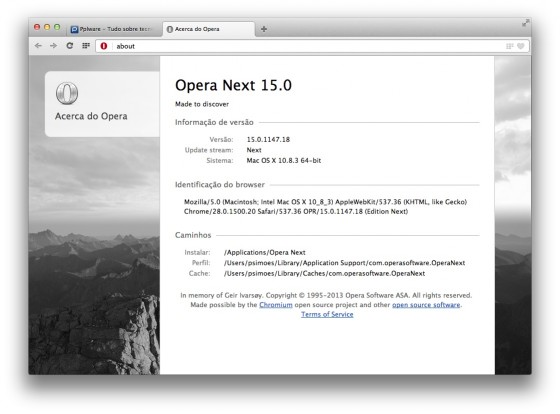
Task: Click the /Applications/Opera Next path
Action: click(x=265, y=252)
